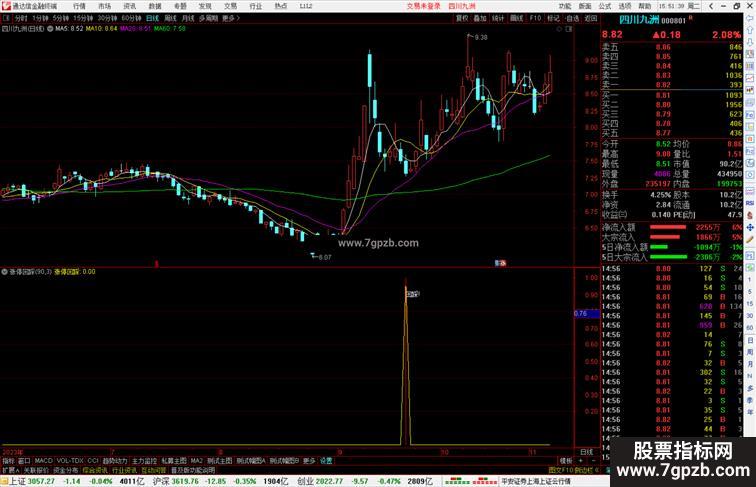
Task: Click the 日 period icon in right sidebar
Action: coord(750,341)
